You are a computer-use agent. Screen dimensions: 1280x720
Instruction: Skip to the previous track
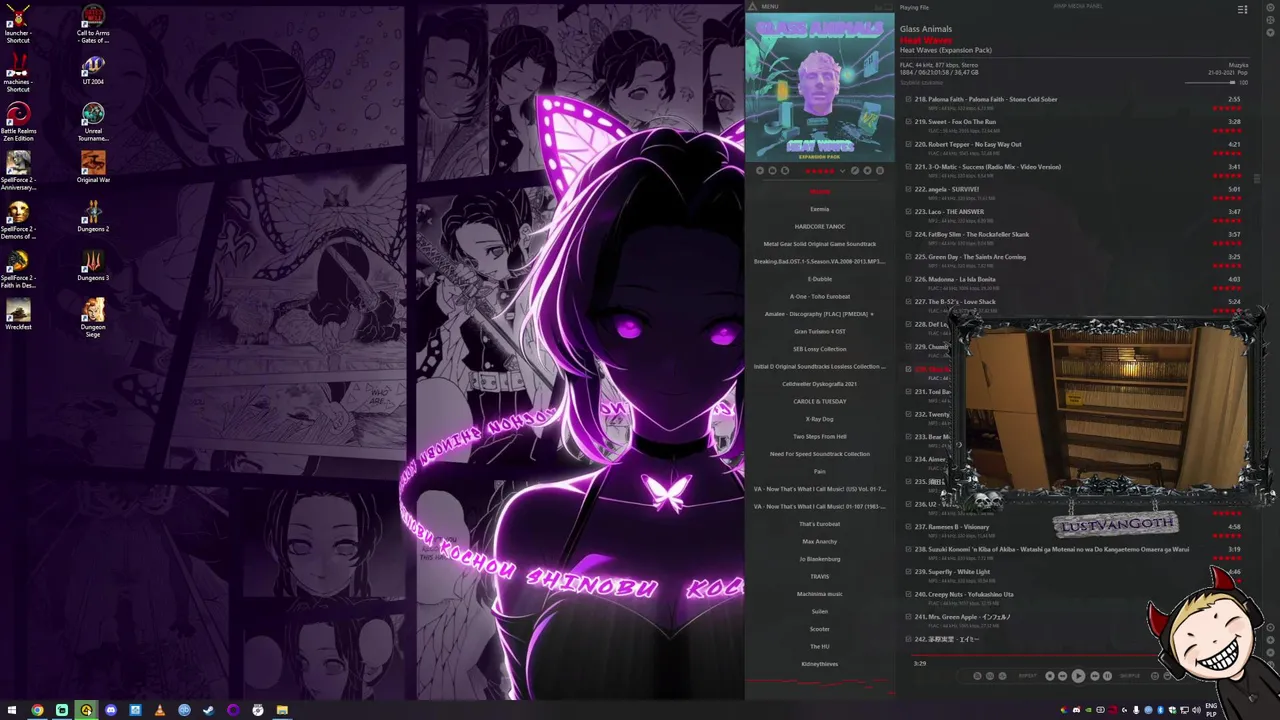coord(1062,676)
